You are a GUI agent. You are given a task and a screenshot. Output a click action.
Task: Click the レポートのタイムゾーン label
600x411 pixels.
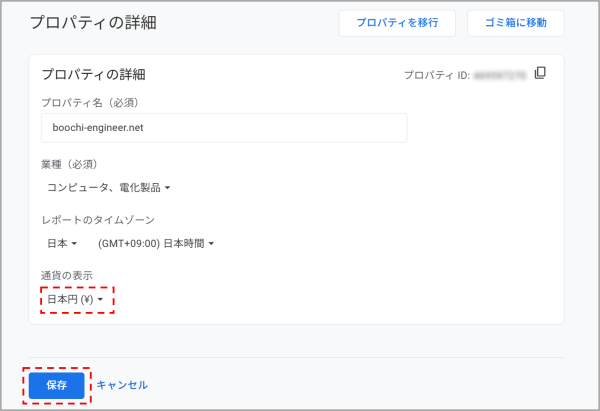click(x=98, y=220)
